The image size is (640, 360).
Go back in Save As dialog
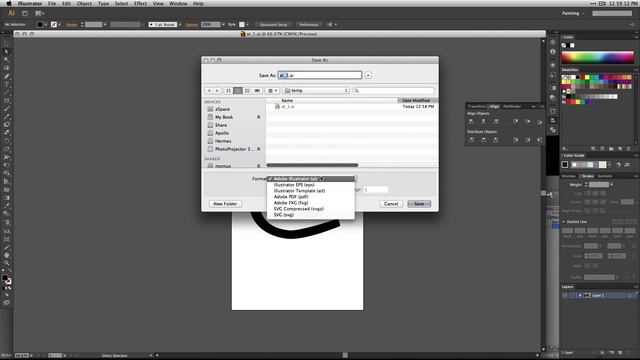pos(209,91)
